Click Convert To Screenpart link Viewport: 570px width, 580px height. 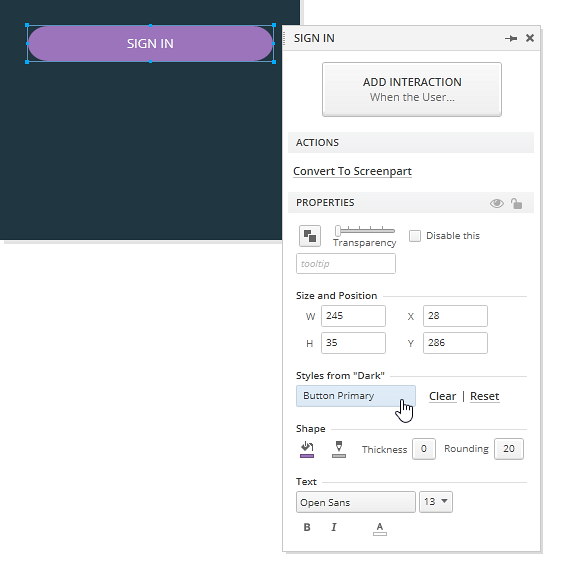pos(352,171)
